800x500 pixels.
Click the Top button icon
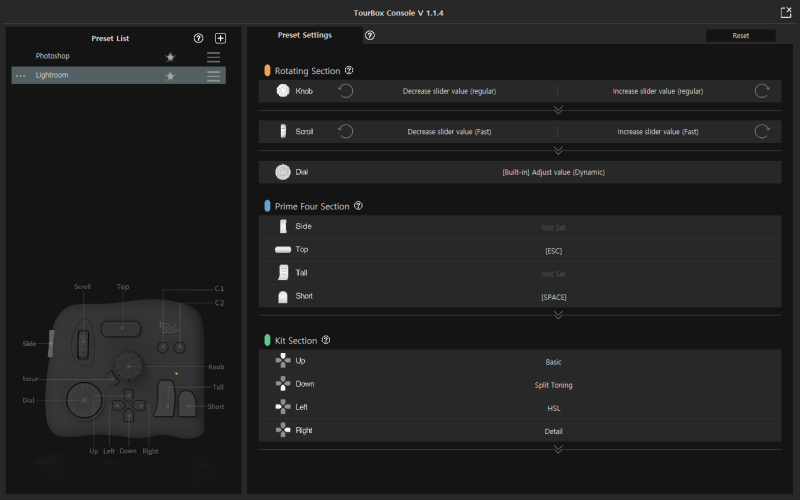pos(283,249)
